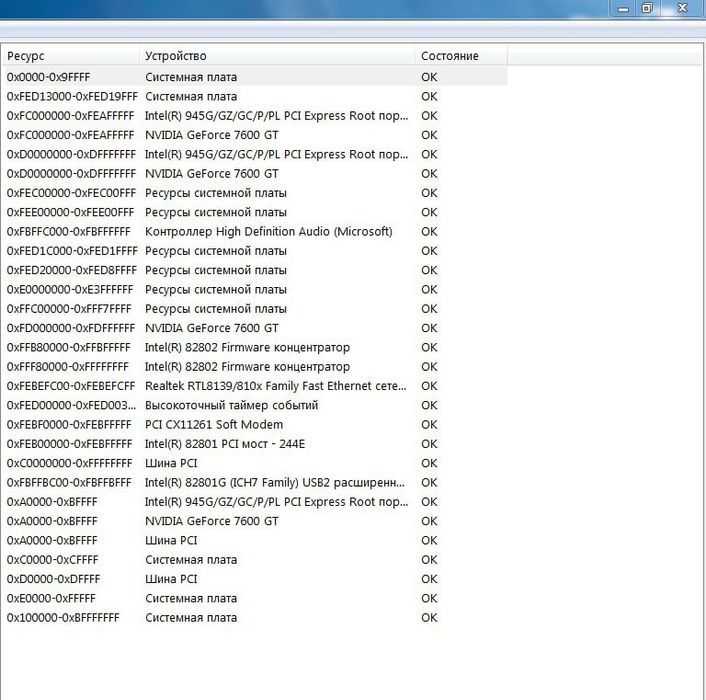706x700 pixels.
Task: Select the 0x100000-0xBFFFFFFF resource entry
Action: coord(63,618)
